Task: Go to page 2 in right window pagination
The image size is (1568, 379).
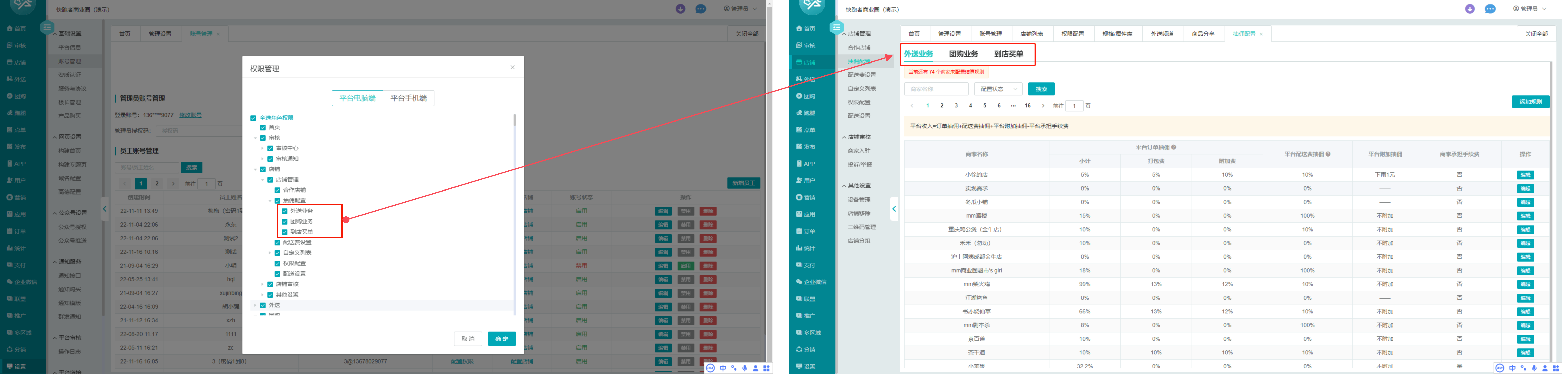Action: click(942, 106)
